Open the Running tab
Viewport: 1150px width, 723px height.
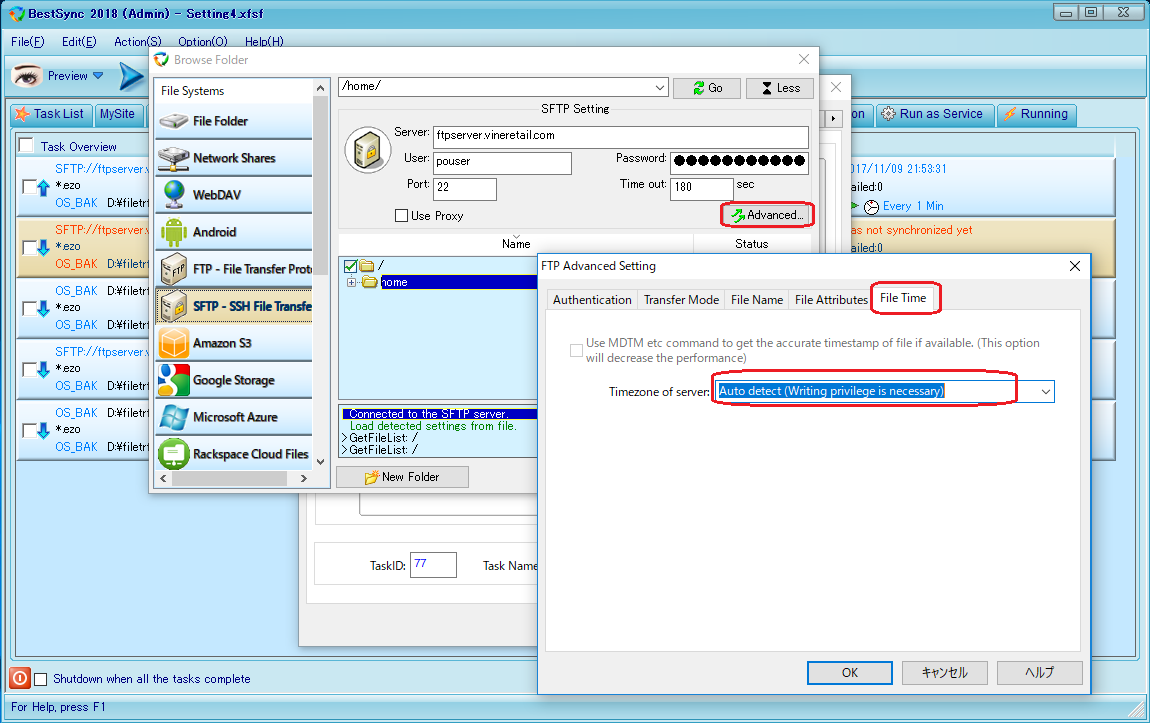coord(1036,114)
